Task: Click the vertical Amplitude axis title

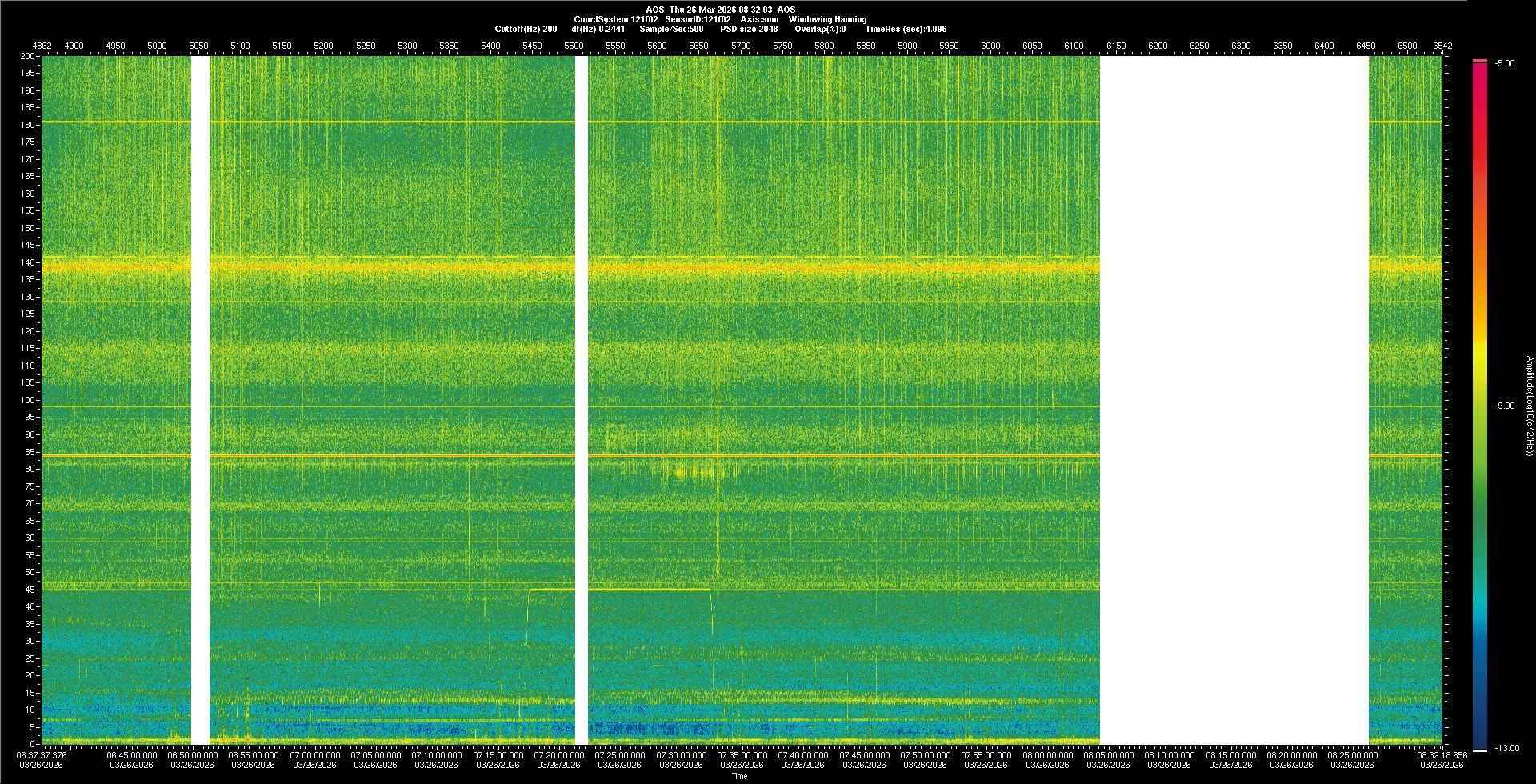Action: click(1529, 406)
